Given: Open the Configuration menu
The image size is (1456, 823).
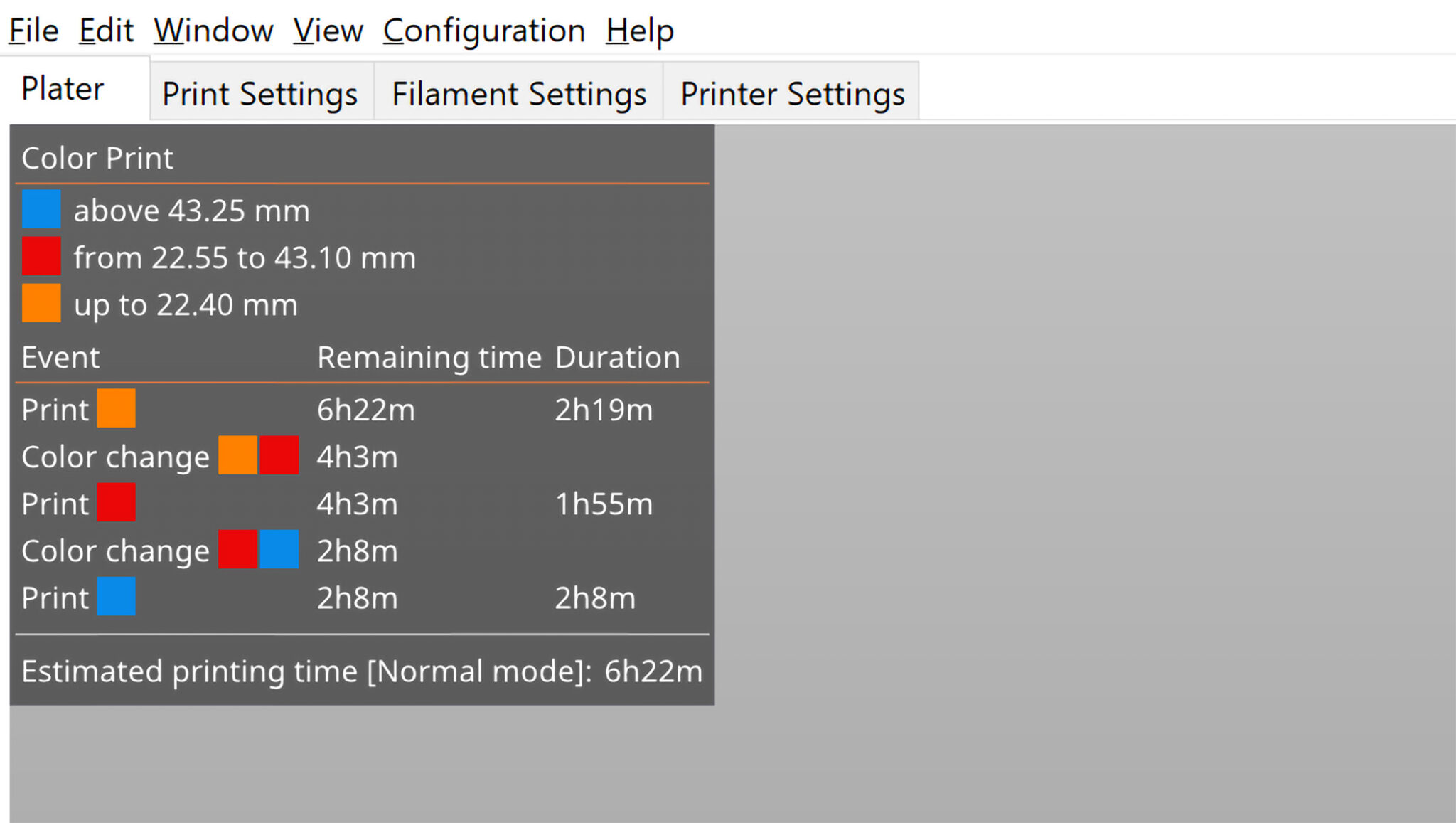Looking at the screenshot, I should point(486,30).
